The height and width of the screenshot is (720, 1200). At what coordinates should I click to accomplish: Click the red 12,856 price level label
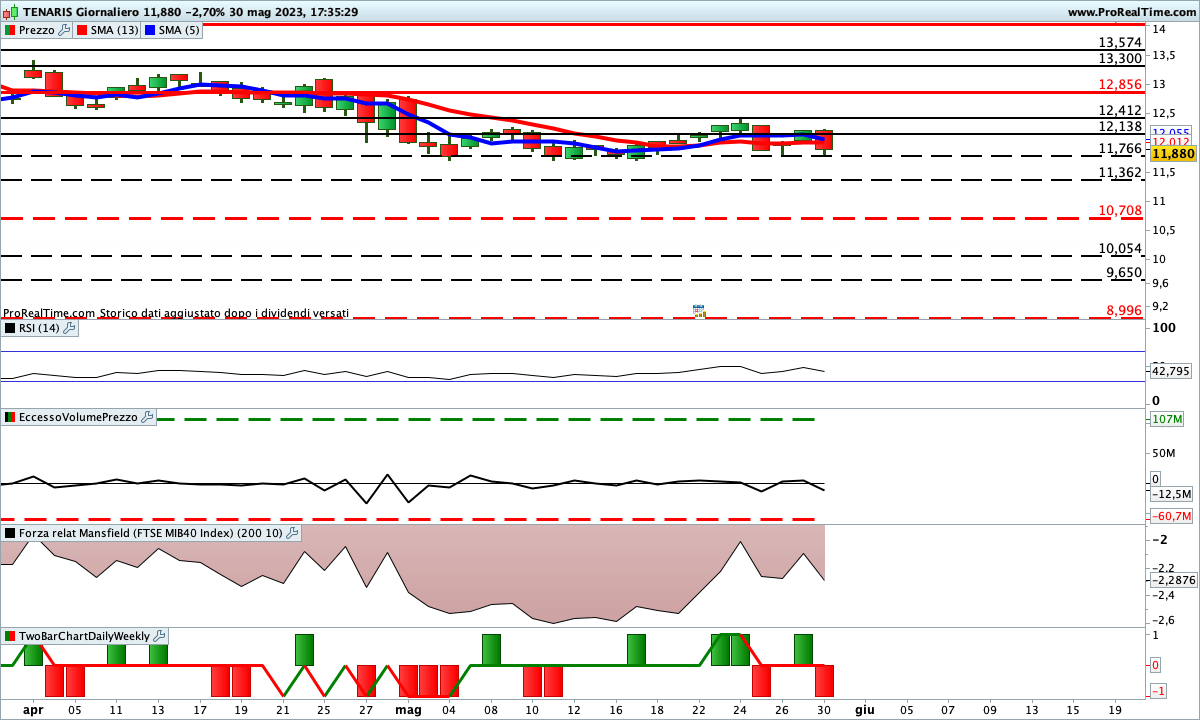1120,84
